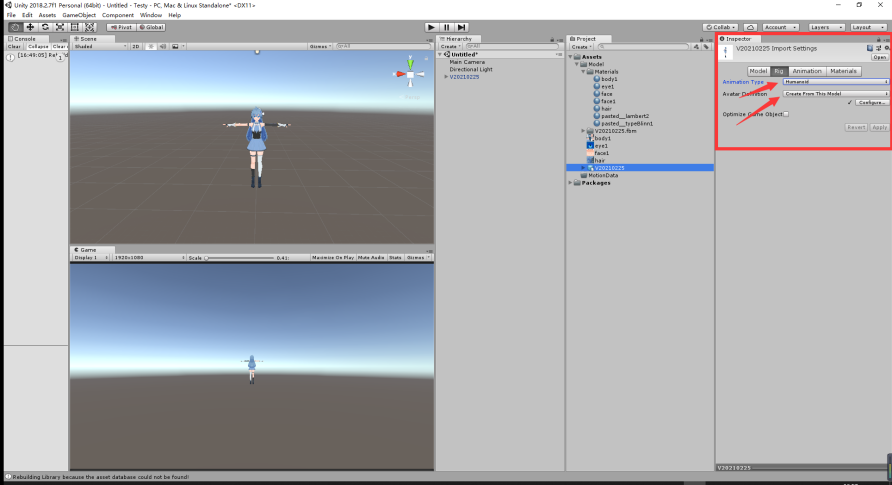Toggle 2D scene view mode
The width and height of the screenshot is (892, 485).
tap(136, 47)
